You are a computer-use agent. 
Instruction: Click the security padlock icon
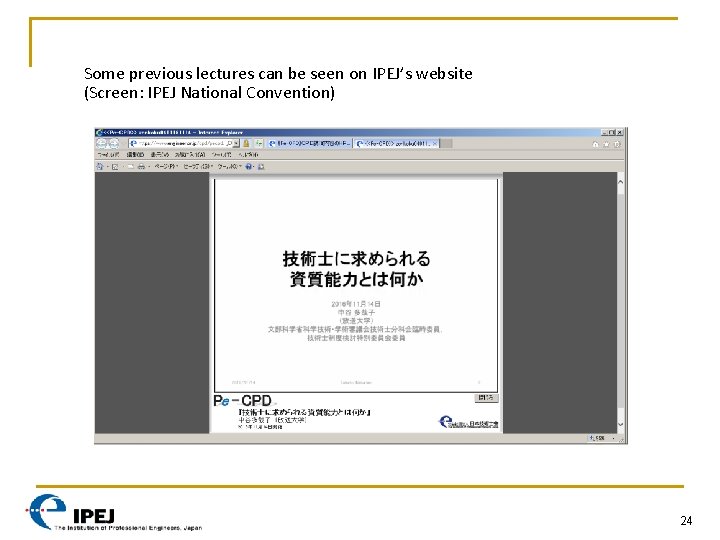(x=246, y=144)
